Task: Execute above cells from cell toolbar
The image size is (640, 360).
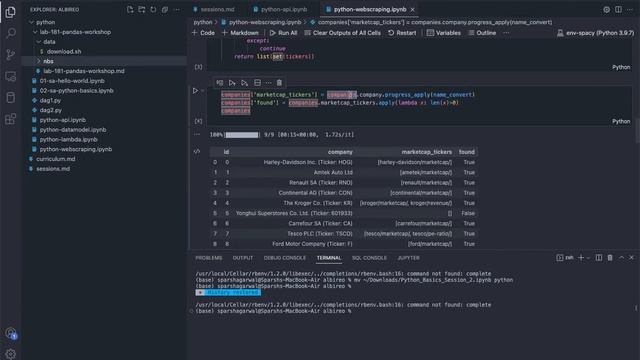Action: pyautogui.click(x=232, y=83)
